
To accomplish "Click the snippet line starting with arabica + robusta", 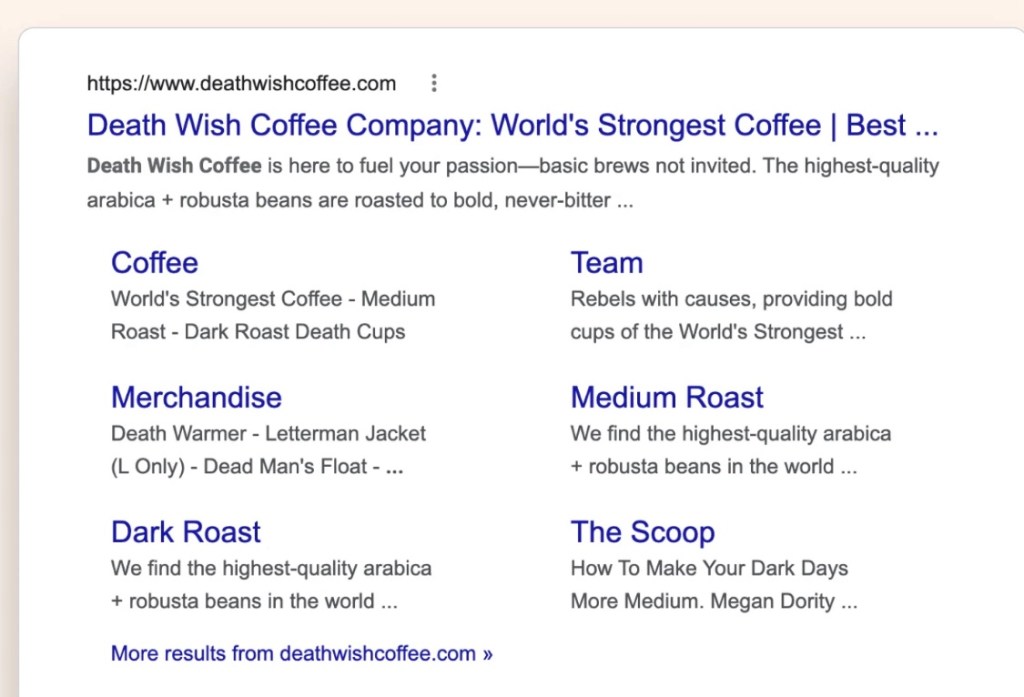I will [360, 200].
